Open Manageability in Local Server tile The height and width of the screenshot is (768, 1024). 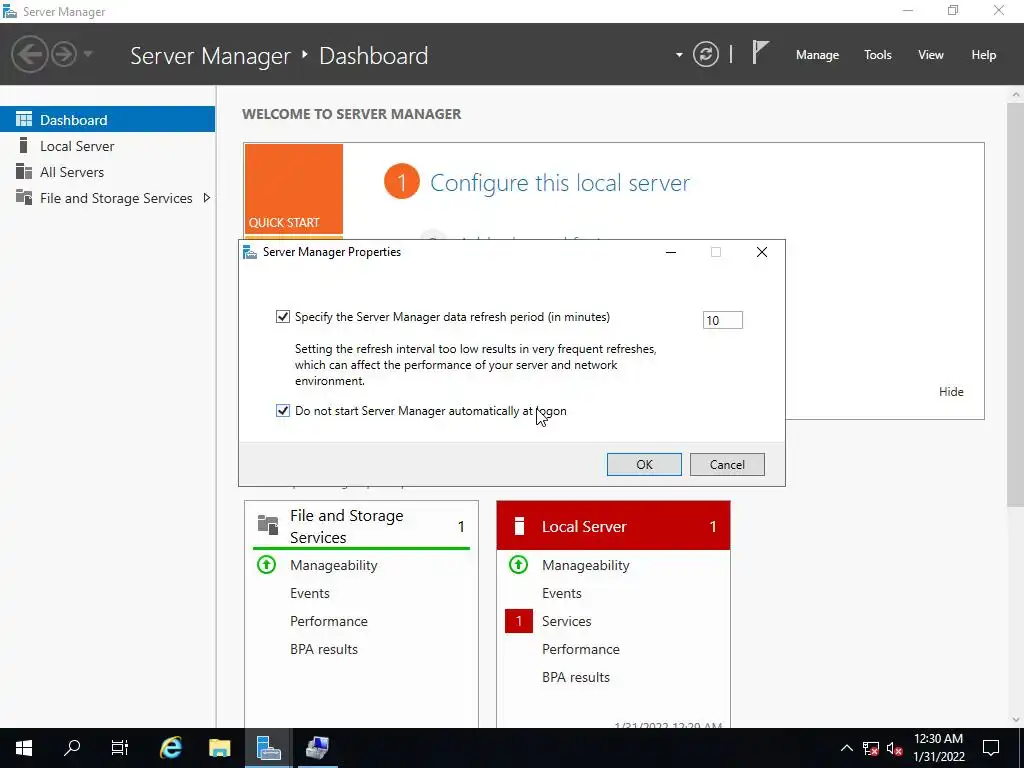pyautogui.click(x=586, y=565)
